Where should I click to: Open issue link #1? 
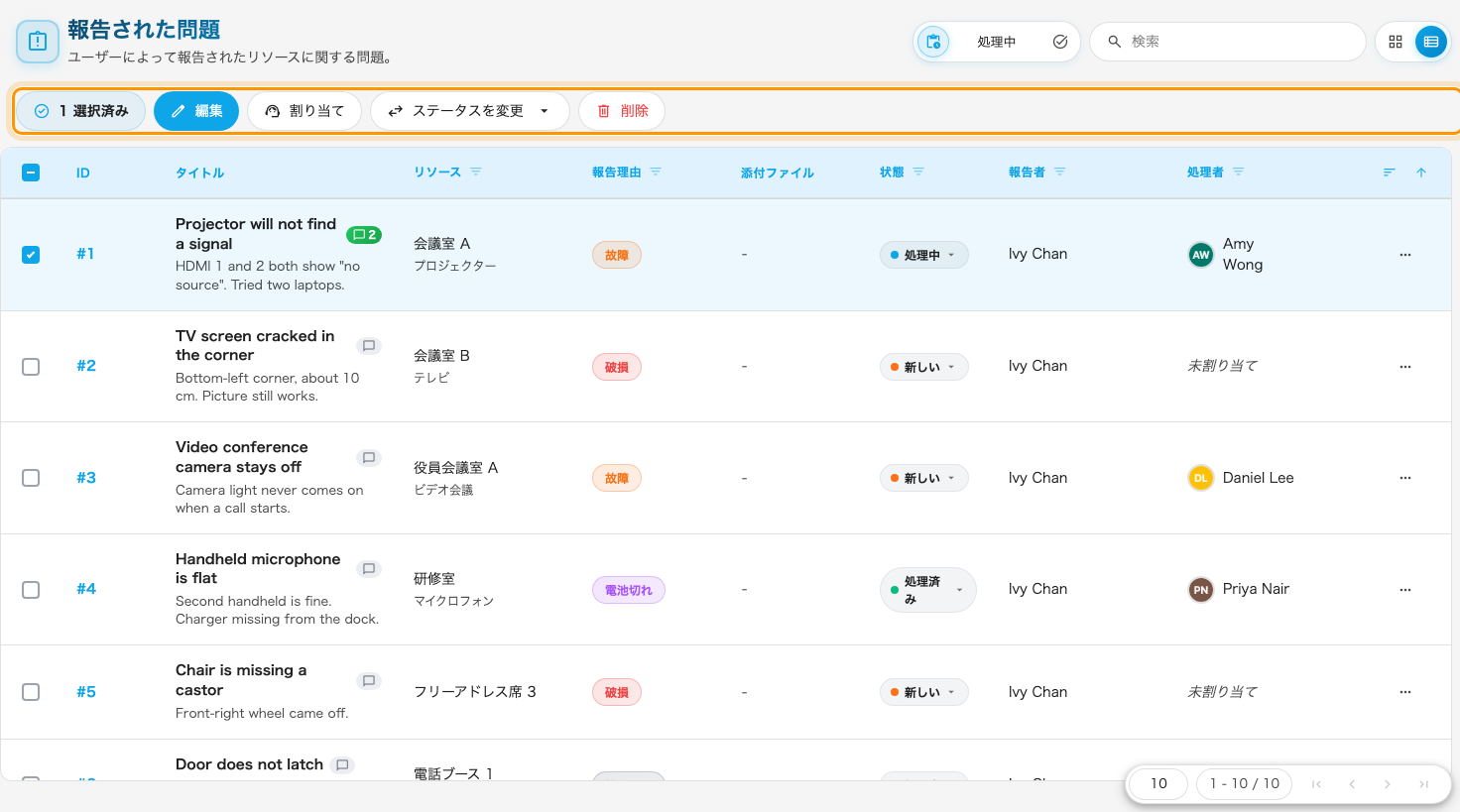click(86, 254)
